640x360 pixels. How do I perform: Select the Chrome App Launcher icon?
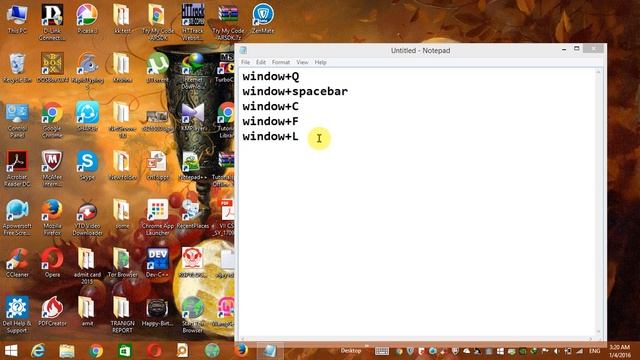pos(158,217)
